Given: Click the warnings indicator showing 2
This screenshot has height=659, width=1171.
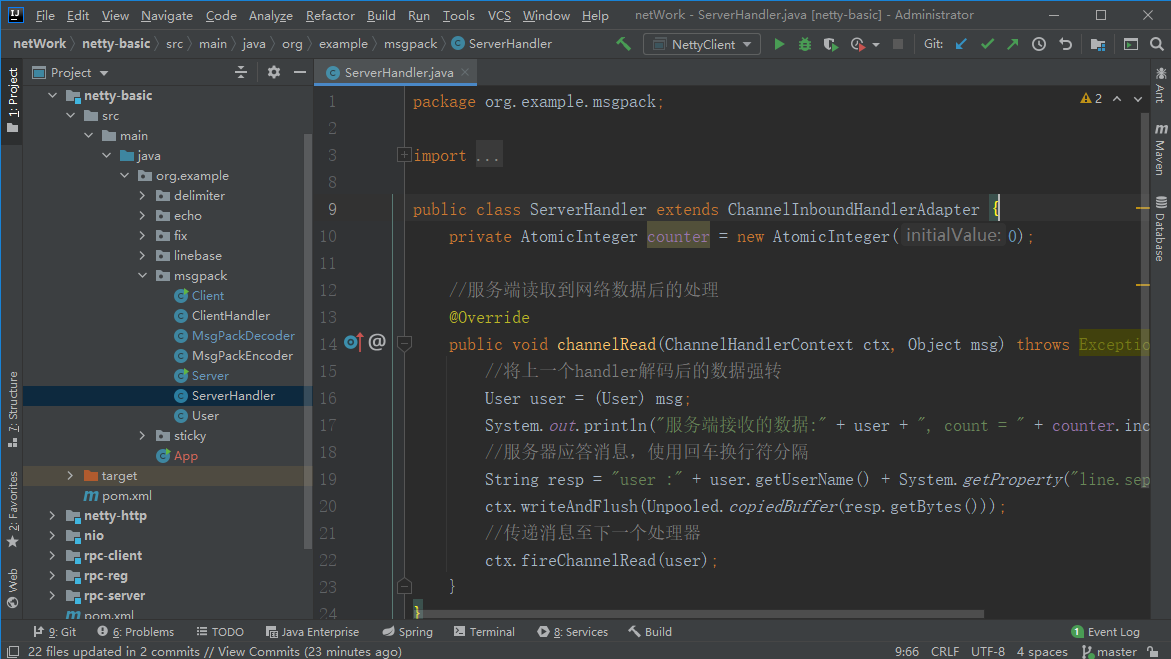Looking at the screenshot, I should point(1091,99).
